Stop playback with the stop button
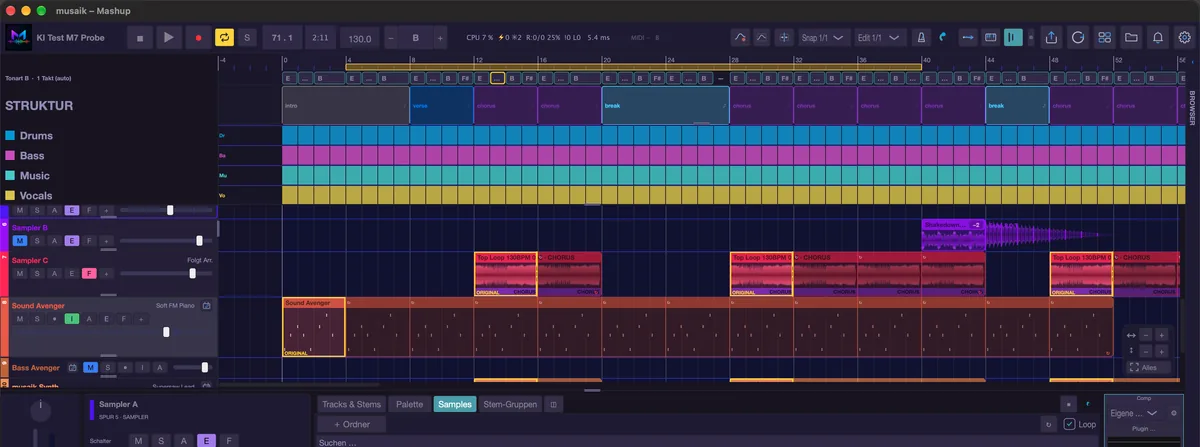The height and width of the screenshot is (447, 1200). tap(140, 38)
